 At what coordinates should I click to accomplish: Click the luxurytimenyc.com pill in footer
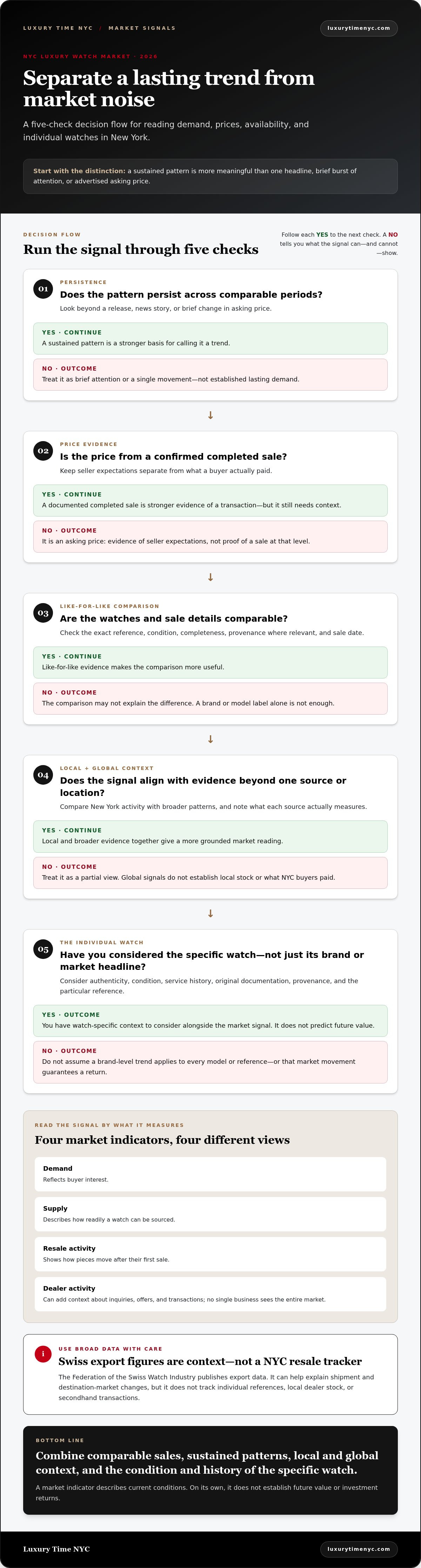coord(359,1549)
